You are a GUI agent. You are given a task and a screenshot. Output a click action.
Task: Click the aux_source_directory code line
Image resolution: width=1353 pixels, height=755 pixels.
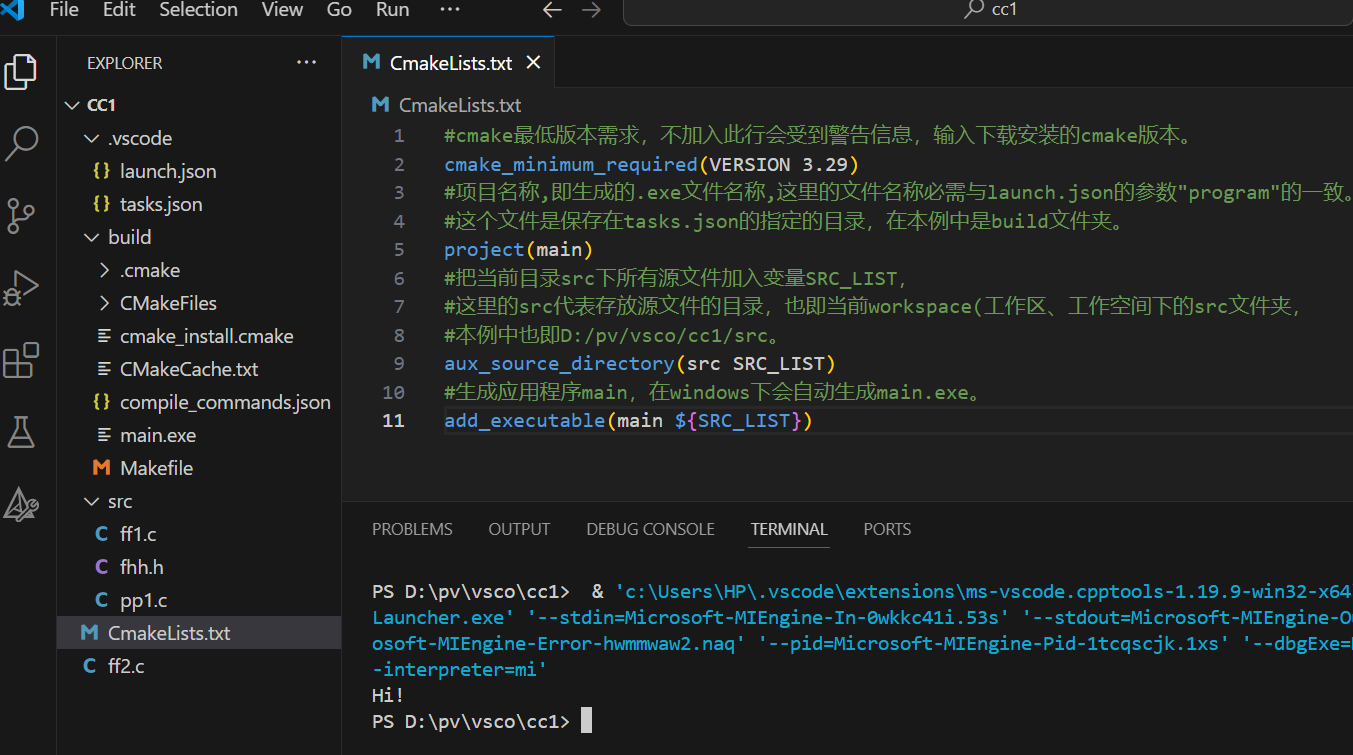pyautogui.click(x=640, y=364)
